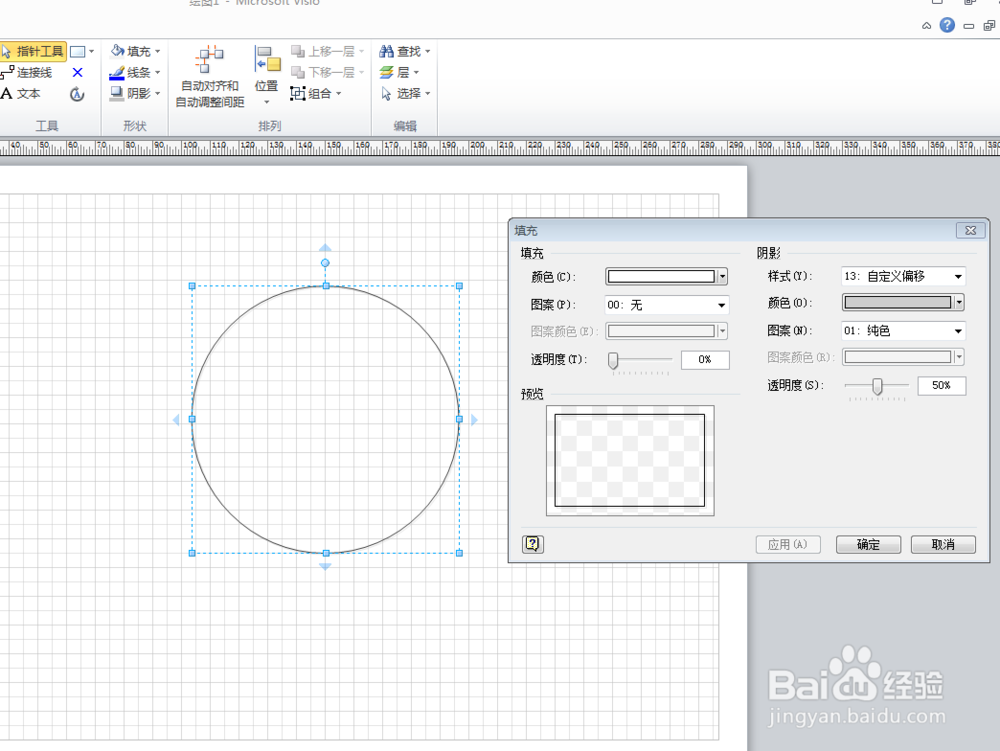The width and height of the screenshot is (1000, 751).
Task: Click the Apply (应用 A) button
Action: (788, 544)
